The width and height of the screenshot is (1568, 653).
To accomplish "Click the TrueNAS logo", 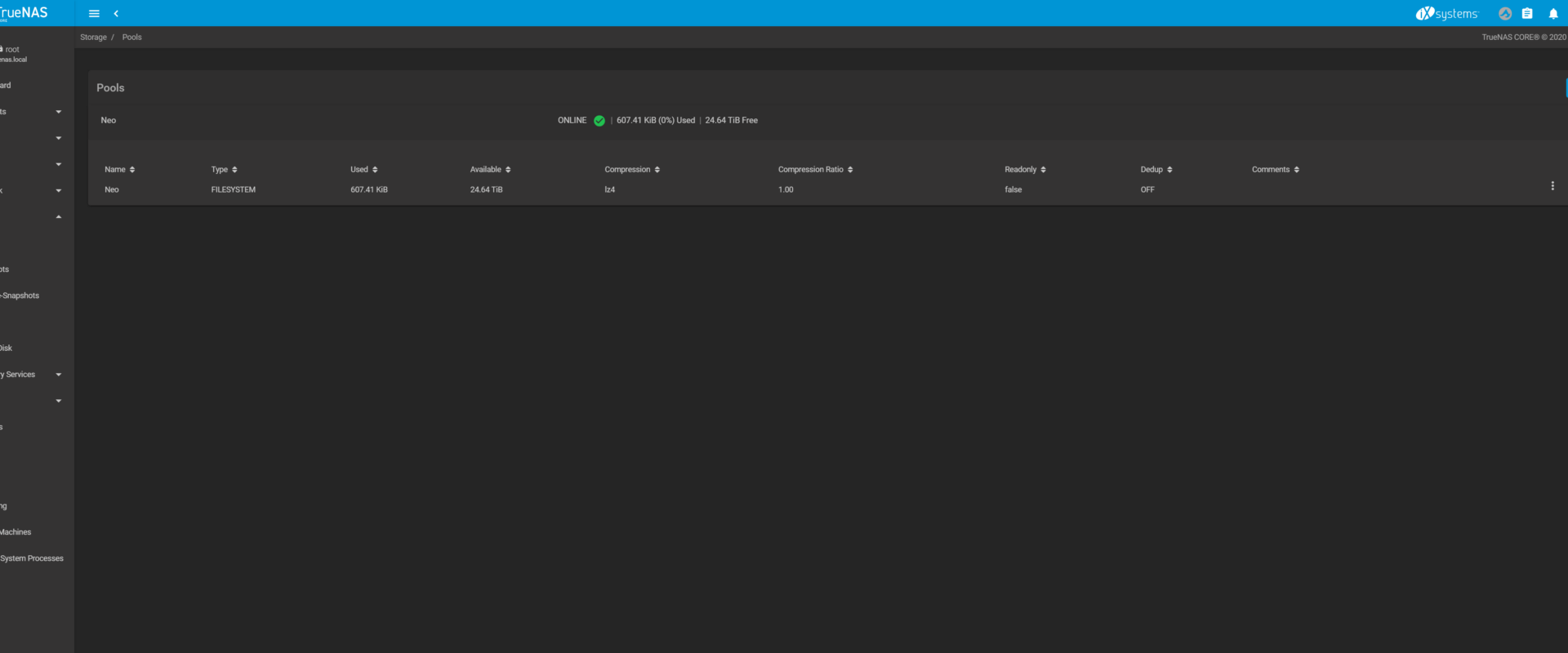I will (x=24, y=13).
